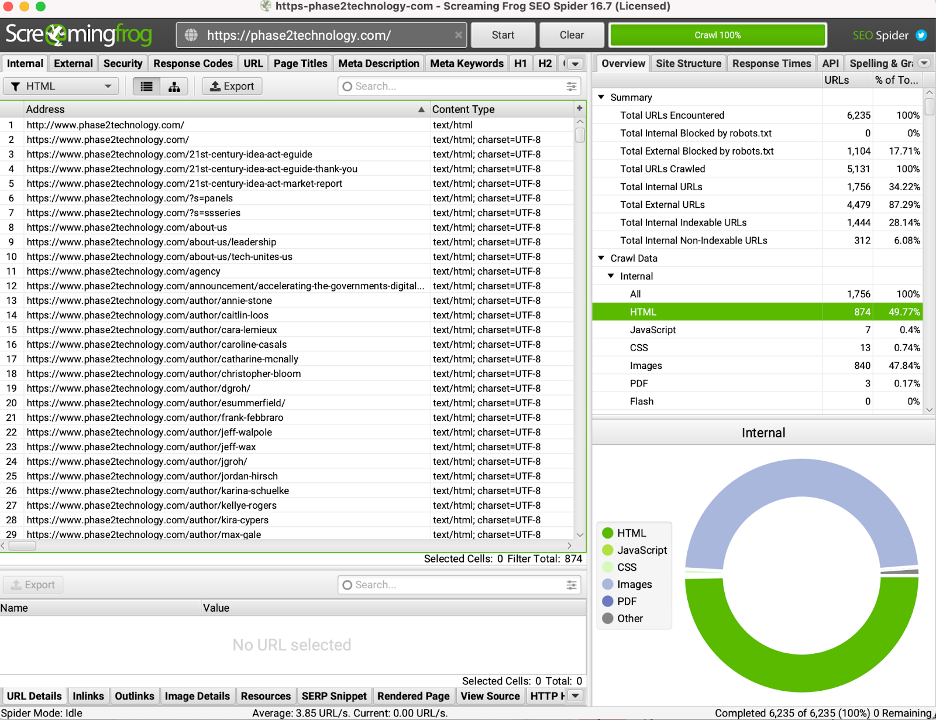
Task: Open the HTML filter dropdown
Action: 61,87
